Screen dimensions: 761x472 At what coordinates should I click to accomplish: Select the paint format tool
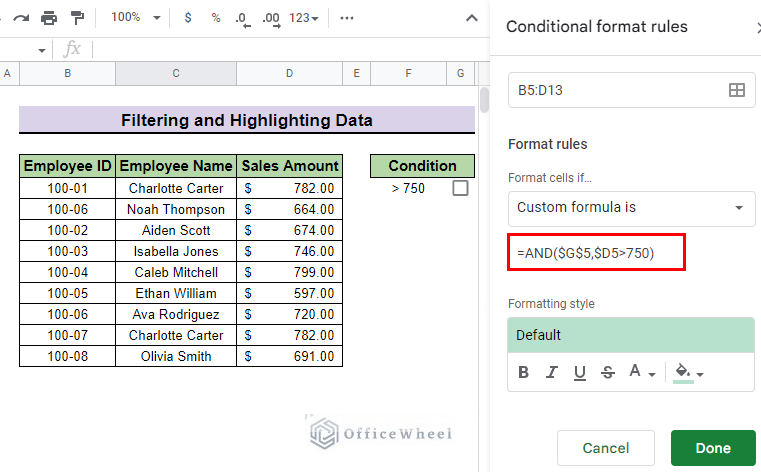pos(77,18)
